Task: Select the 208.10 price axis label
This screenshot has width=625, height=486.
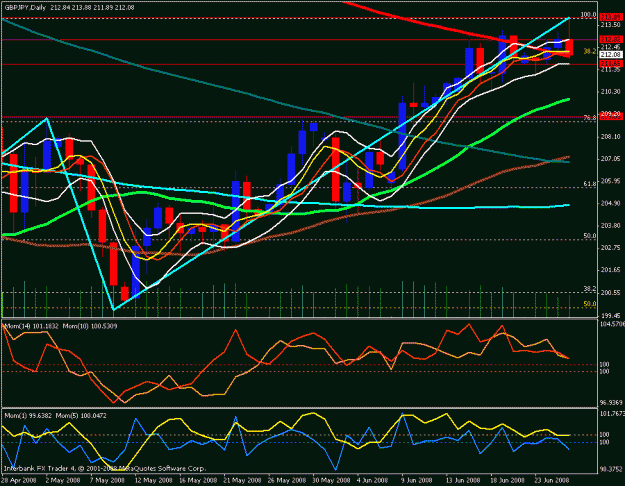Action: coord(610,136)
